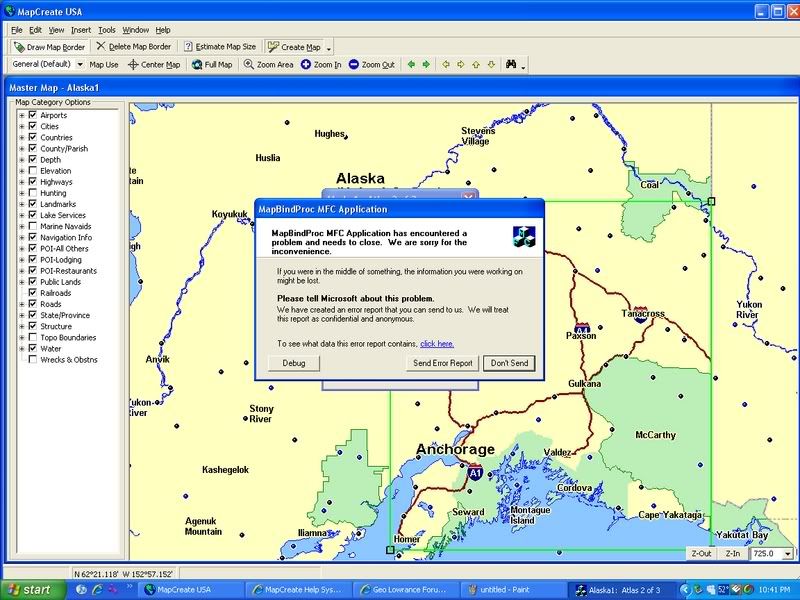Expand the Highways category tree node
This screenshot has height=600, width=800.
[22, 182]
